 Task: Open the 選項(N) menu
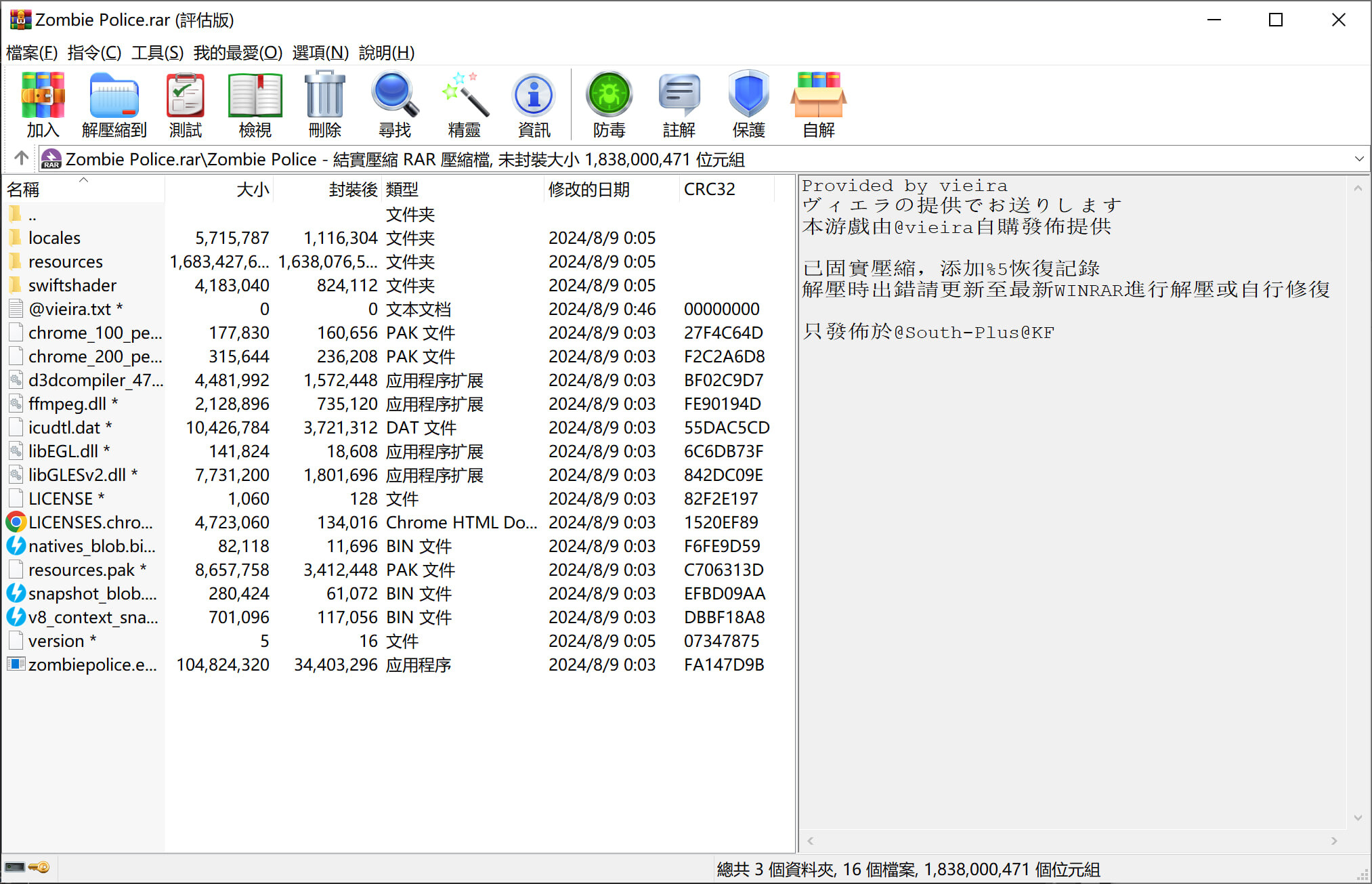320,52
